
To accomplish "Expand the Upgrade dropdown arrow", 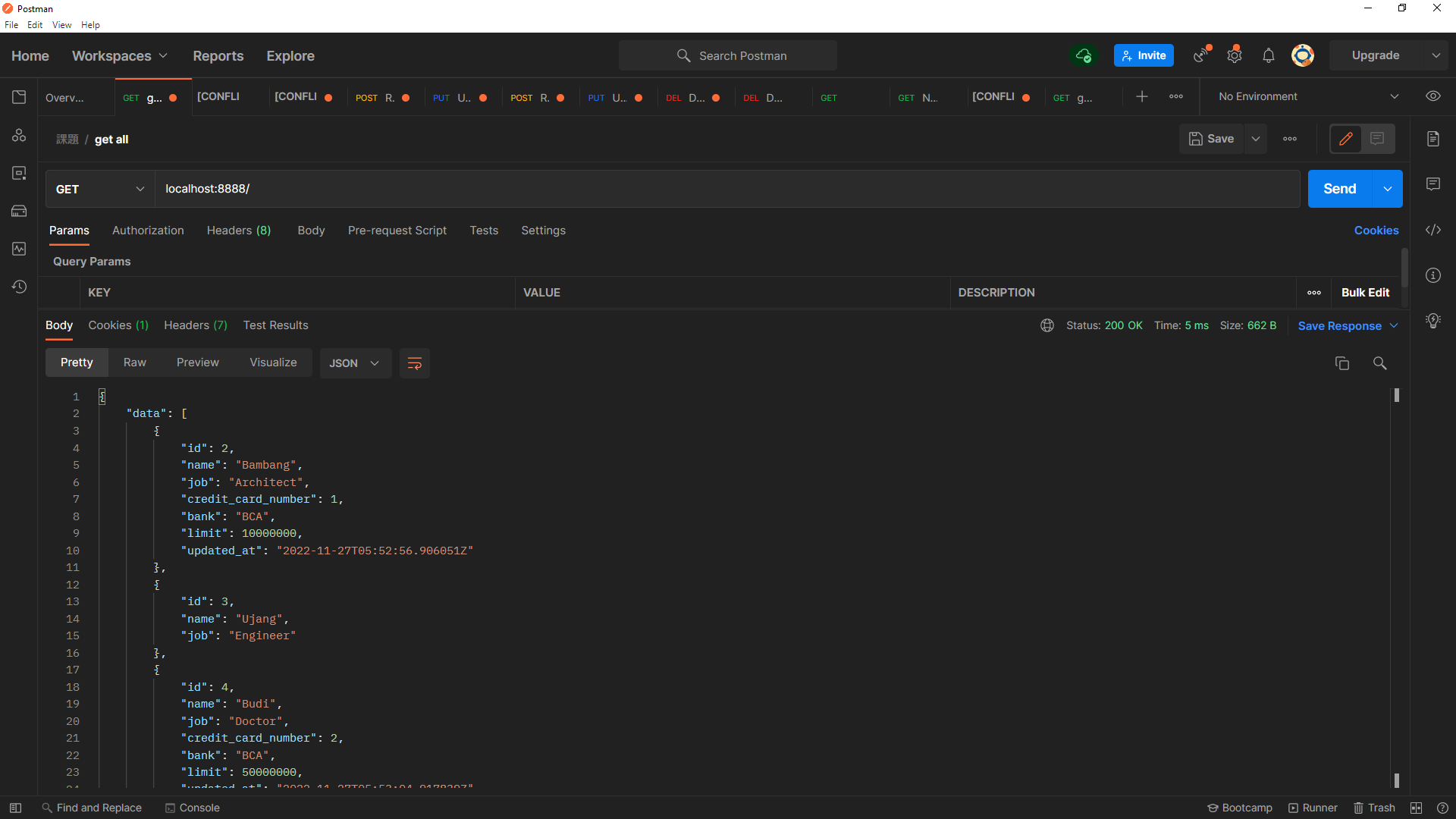I will coord(1436,55).
